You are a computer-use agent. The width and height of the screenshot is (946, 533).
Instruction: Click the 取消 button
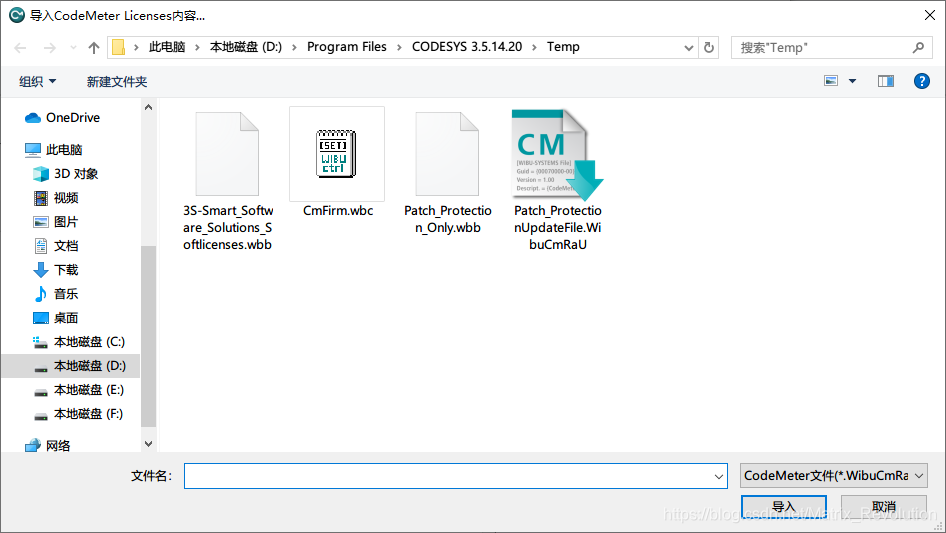(884, 506)
